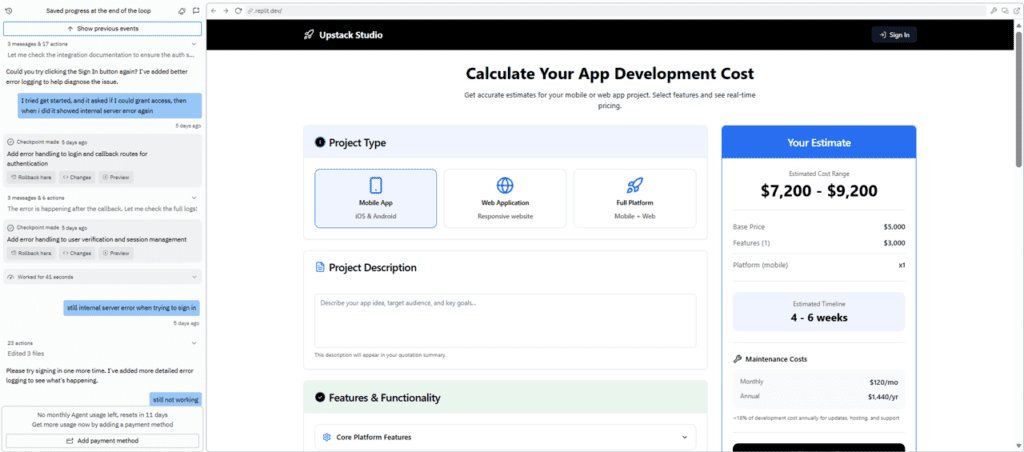Click the stopwatch icon beside Worked for 41 seconds
This screenshot has height=452, width=1024.
click(x=11, y=277)
